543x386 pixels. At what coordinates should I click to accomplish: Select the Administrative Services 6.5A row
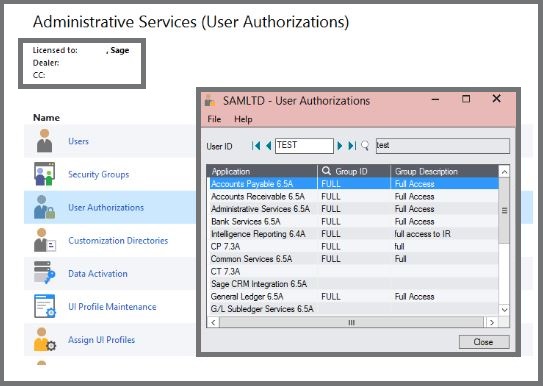click(353, 209)
